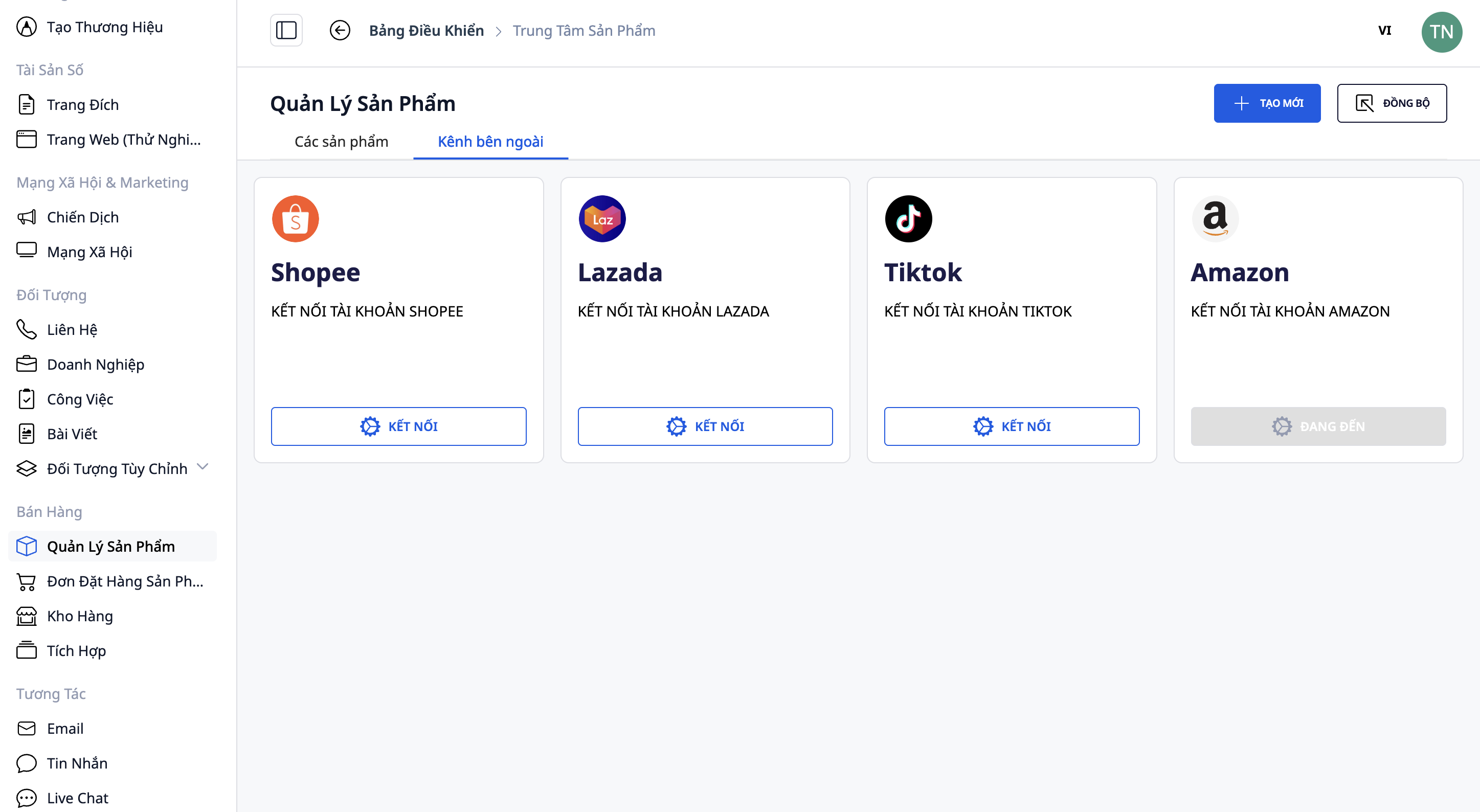The image size is (1480, 812).
Task: Select the Kênh bên ngoài tab
Action: point(490,142)
